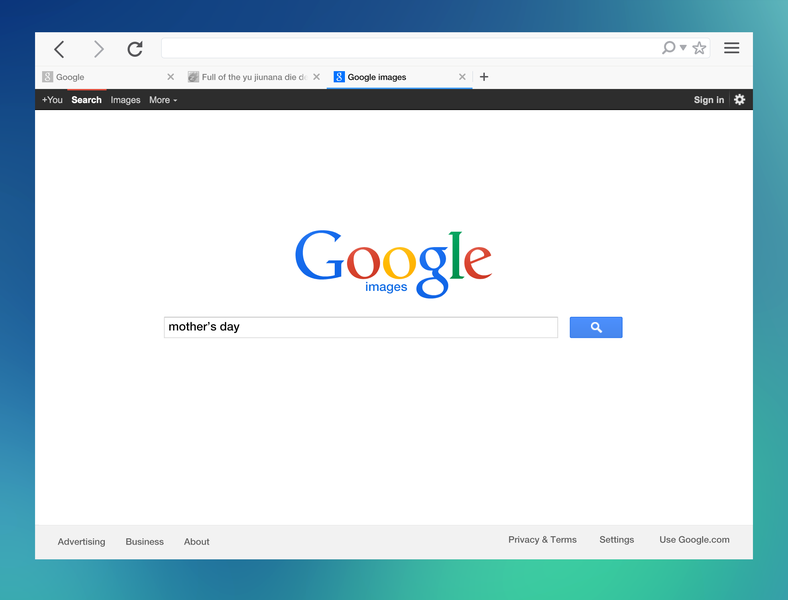Switch to the 'Full of the yu jiunana' tab

254,77
